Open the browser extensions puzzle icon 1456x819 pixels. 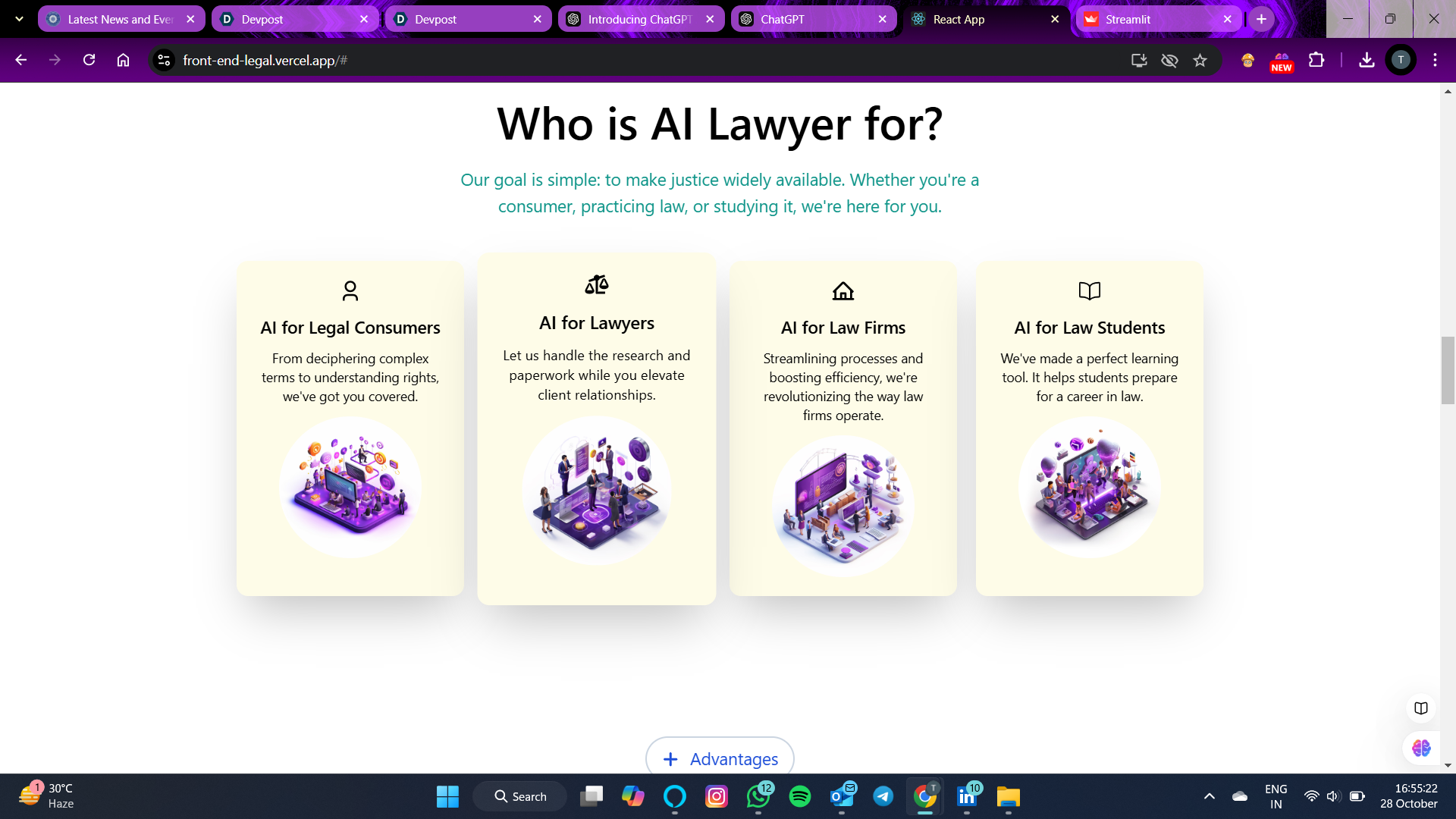(x=1316, y=61)
